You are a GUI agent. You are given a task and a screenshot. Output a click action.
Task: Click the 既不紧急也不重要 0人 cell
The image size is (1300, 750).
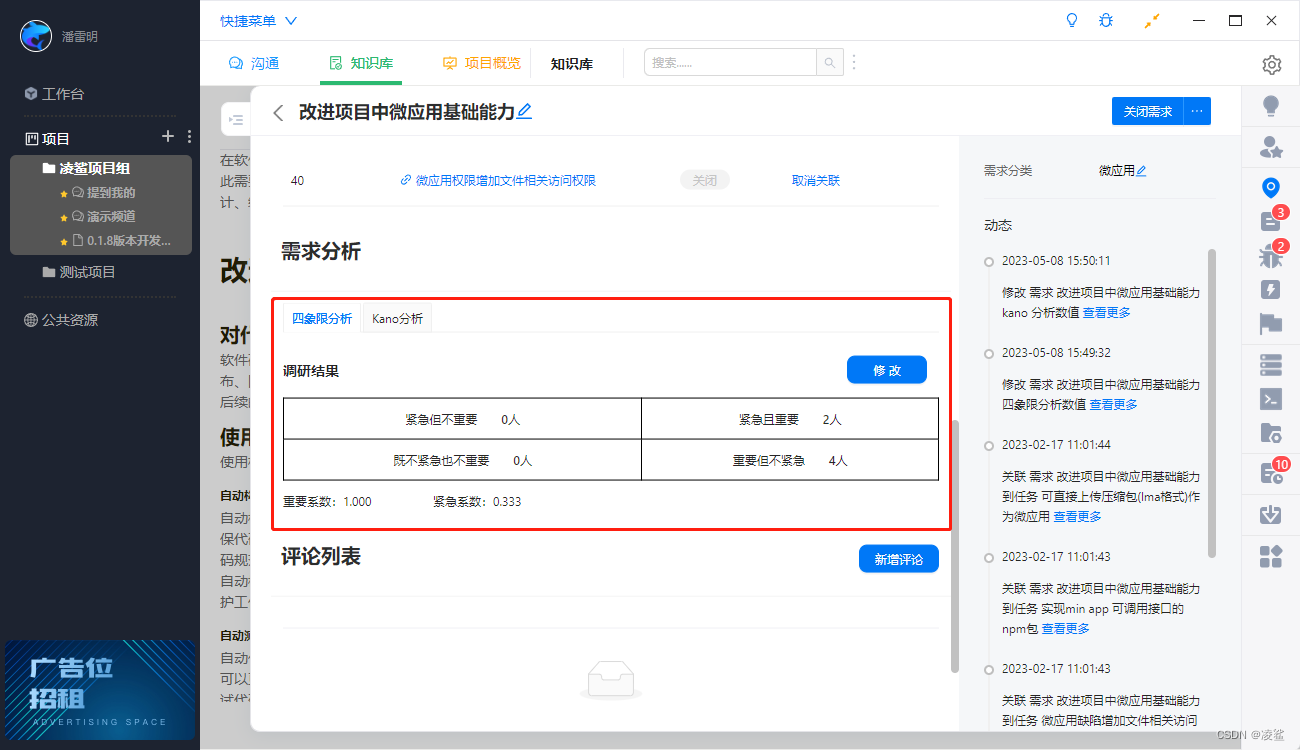[462, 461]
